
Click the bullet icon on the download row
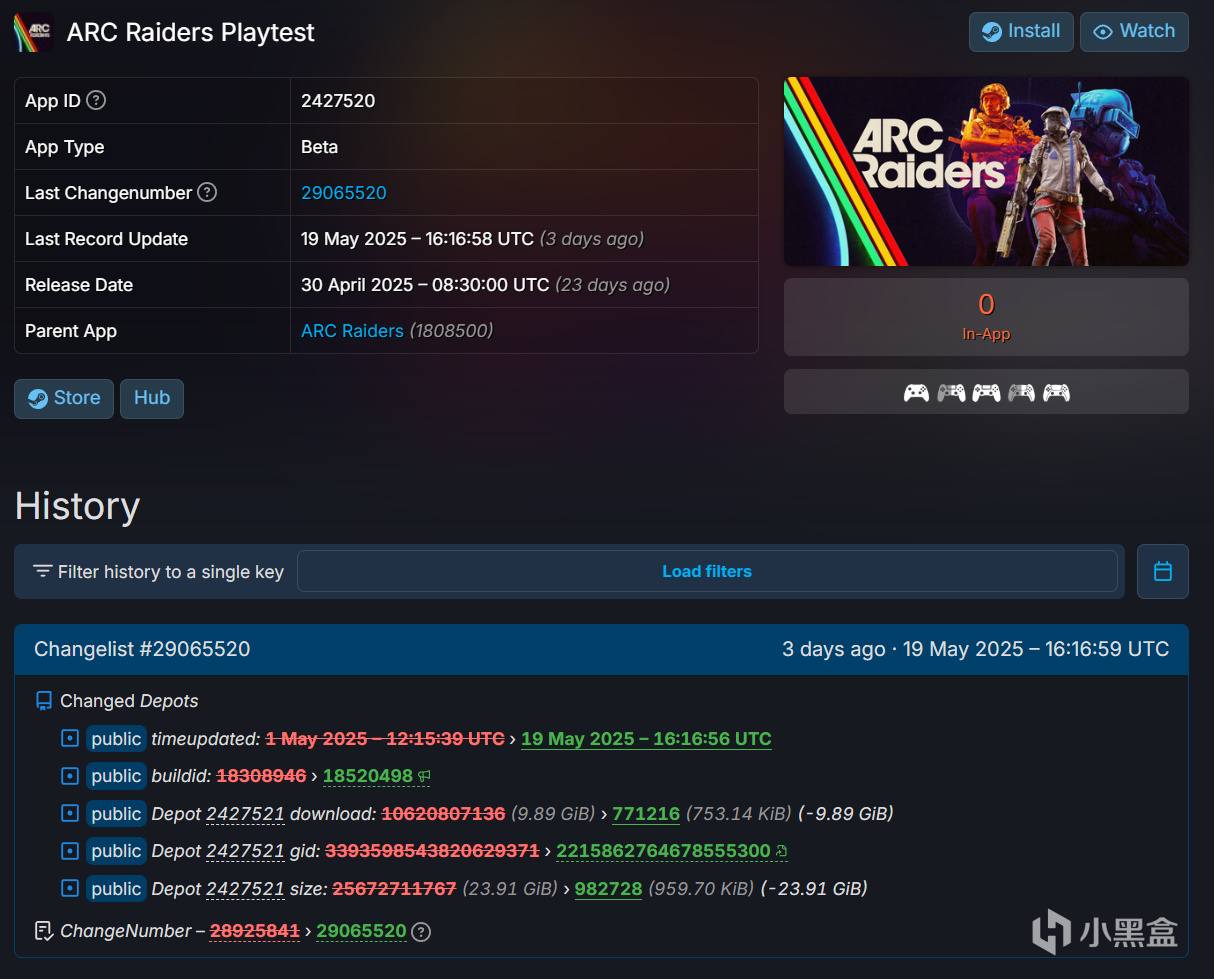69,814
